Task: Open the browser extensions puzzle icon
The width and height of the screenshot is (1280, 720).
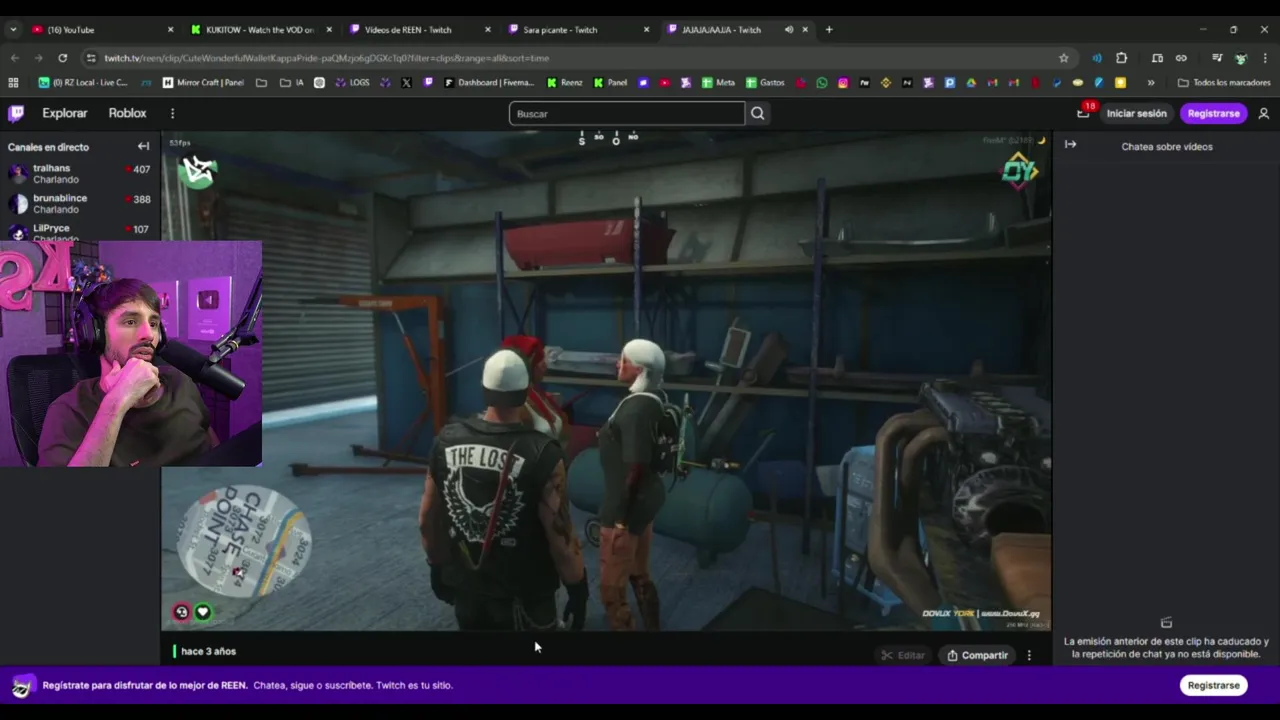Action: pos(1121,58)
